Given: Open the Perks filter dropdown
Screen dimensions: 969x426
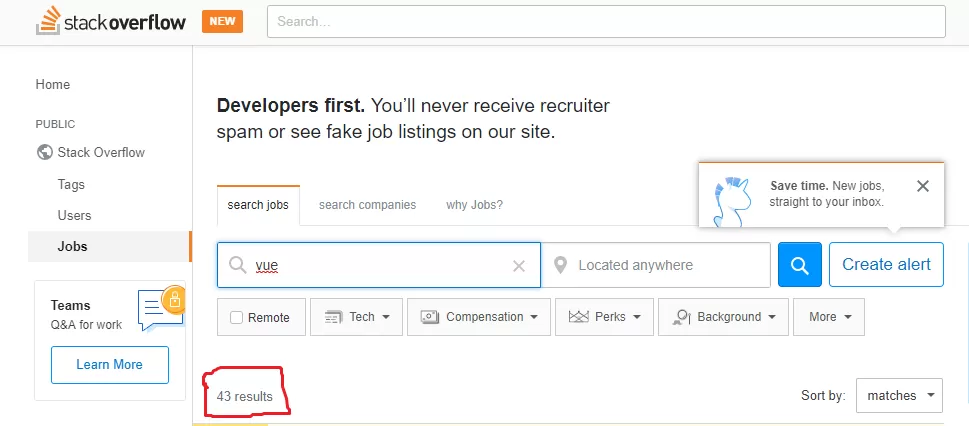Looking at the screenshot, I should (x=604, y=317).
